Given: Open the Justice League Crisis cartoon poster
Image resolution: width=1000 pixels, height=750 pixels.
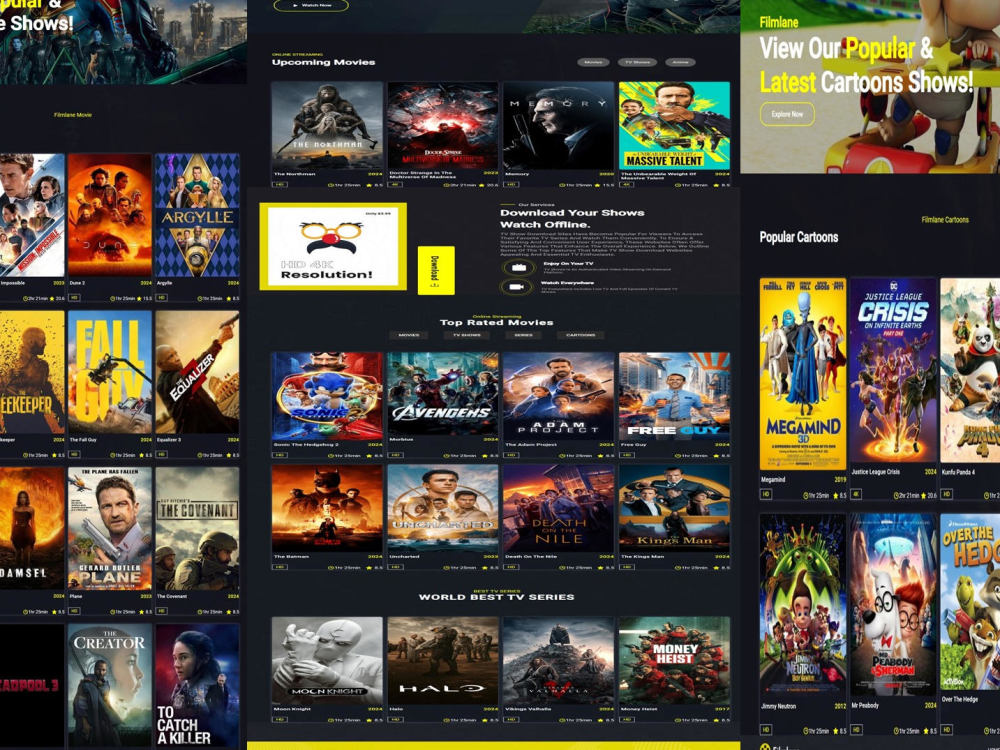Looking at the screenshot, I should (x=893, y=370).
